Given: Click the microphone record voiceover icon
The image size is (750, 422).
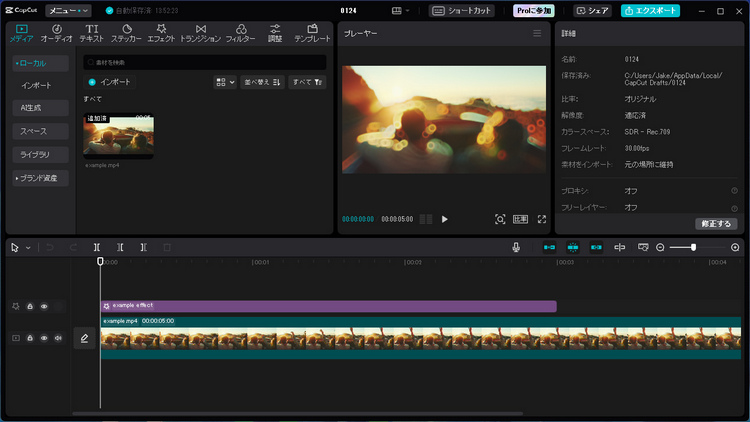Looking at the screenshot, I should (x=516, y=247).
